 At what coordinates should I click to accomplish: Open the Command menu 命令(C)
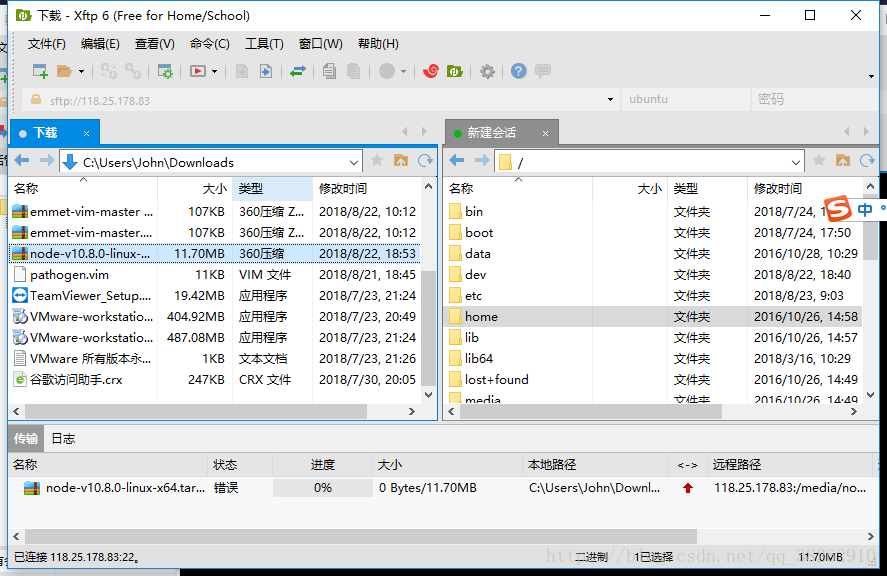click(x=210, y=44)
